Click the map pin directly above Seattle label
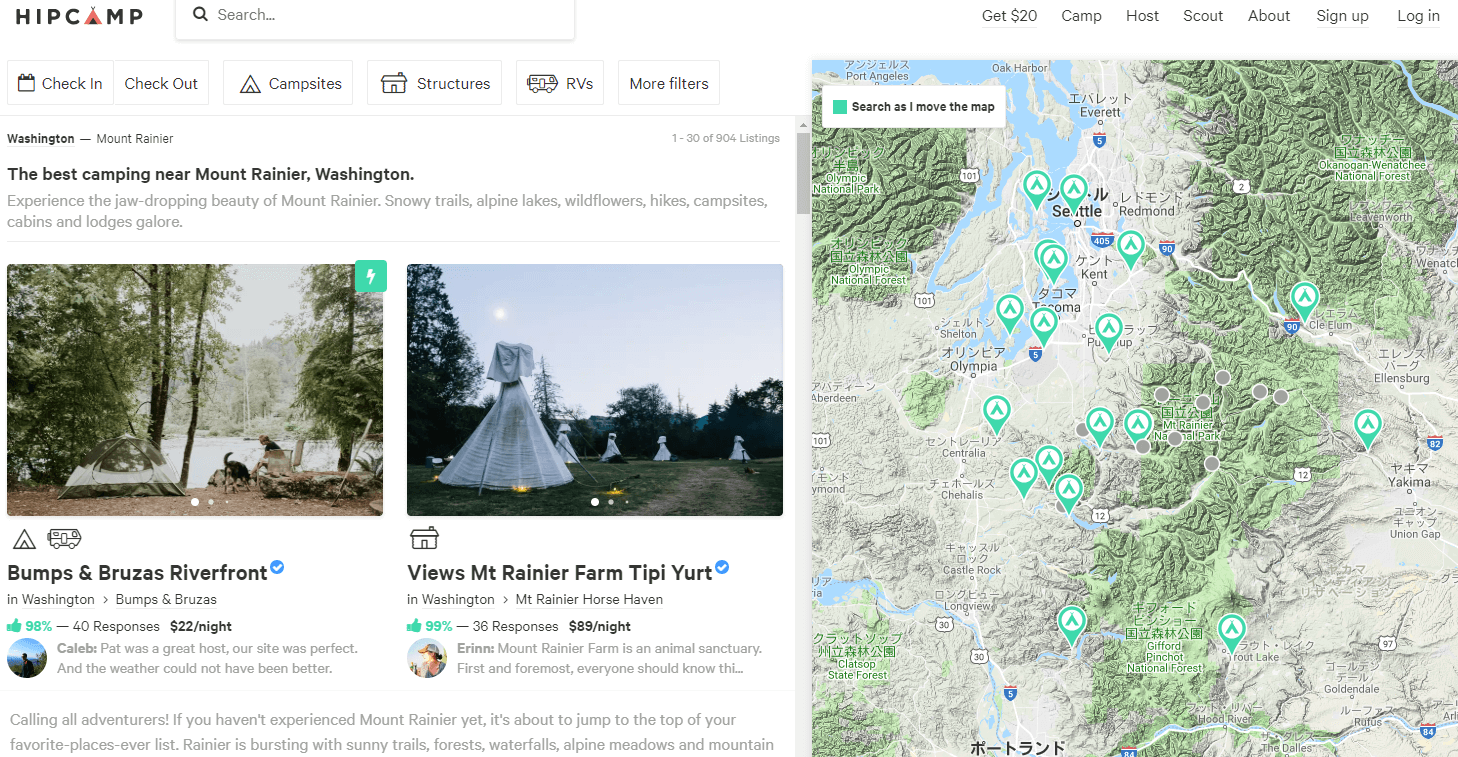Viewport: 1458px width, 757px height. point(1074,191)
